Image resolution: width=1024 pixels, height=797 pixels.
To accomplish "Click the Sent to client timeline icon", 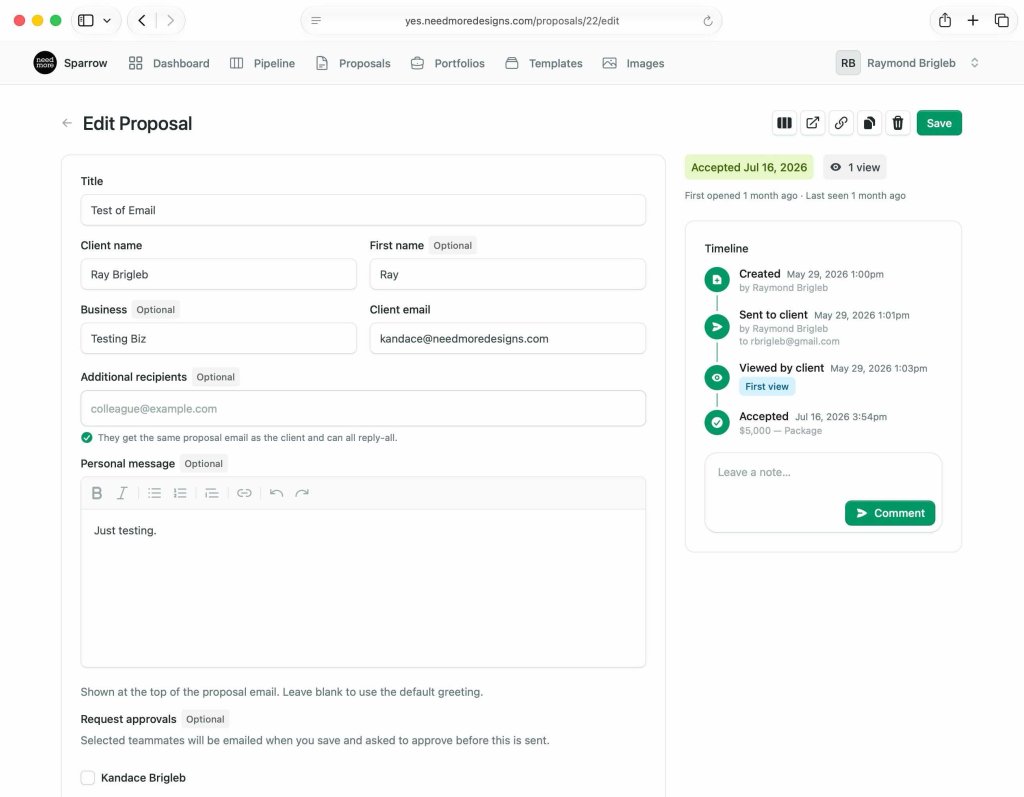I will tap(717, 327).
